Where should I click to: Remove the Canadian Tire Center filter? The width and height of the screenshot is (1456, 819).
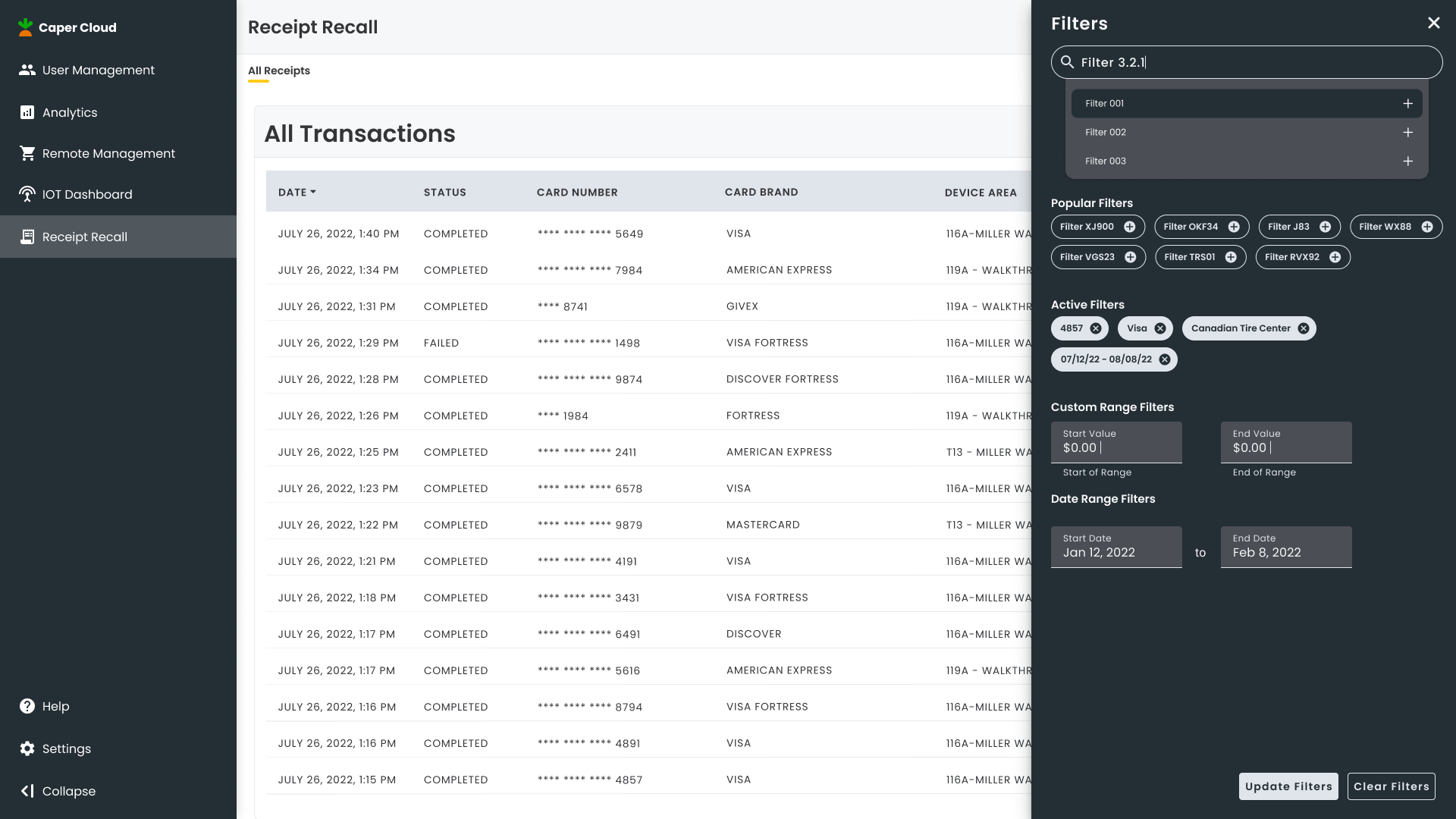tap(1304, 328)
